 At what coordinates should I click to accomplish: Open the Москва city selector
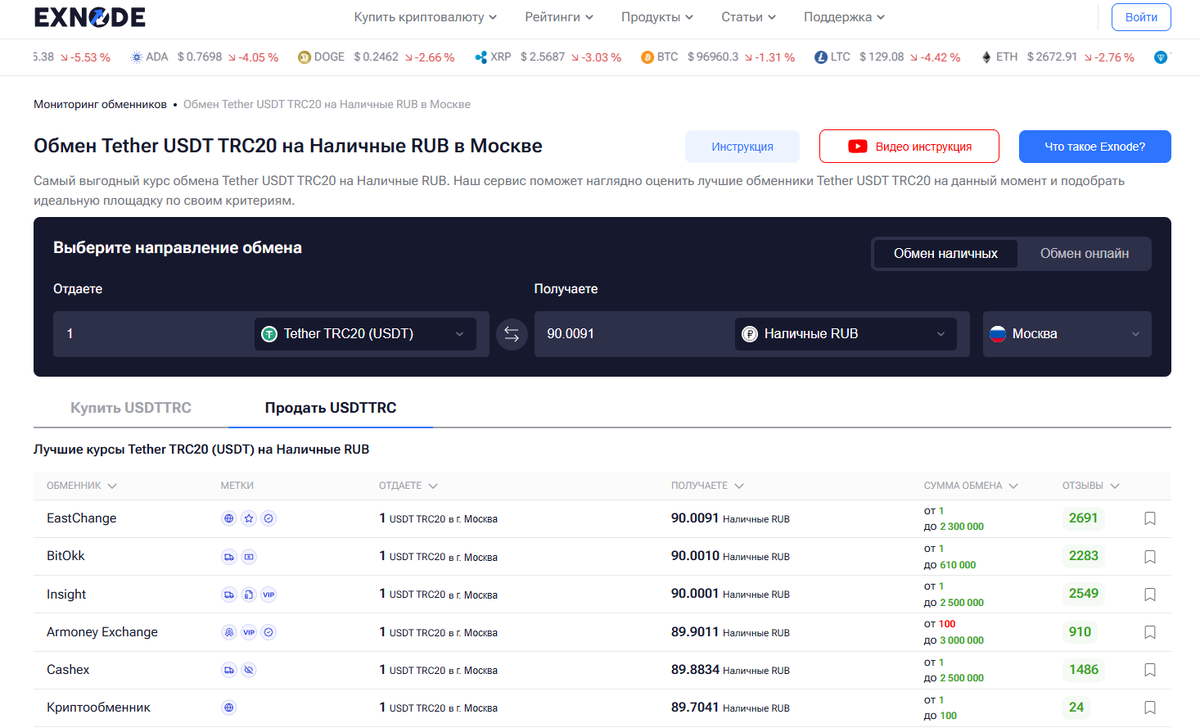(1066, 333)
